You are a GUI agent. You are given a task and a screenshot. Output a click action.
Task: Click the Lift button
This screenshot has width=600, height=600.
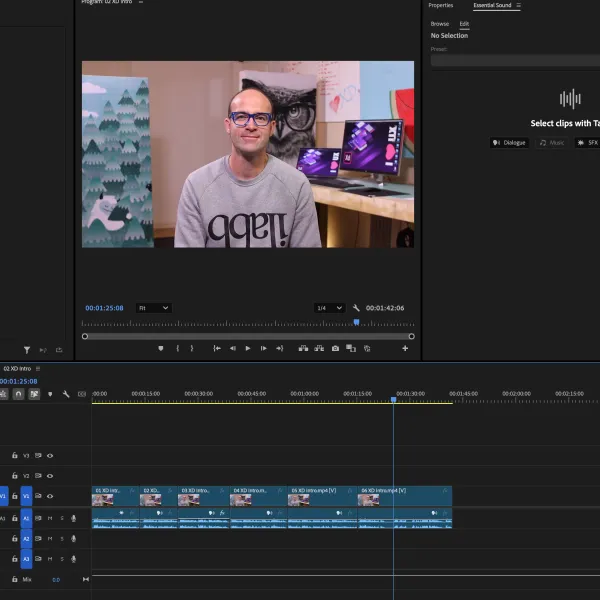click(x=303, y=348)
